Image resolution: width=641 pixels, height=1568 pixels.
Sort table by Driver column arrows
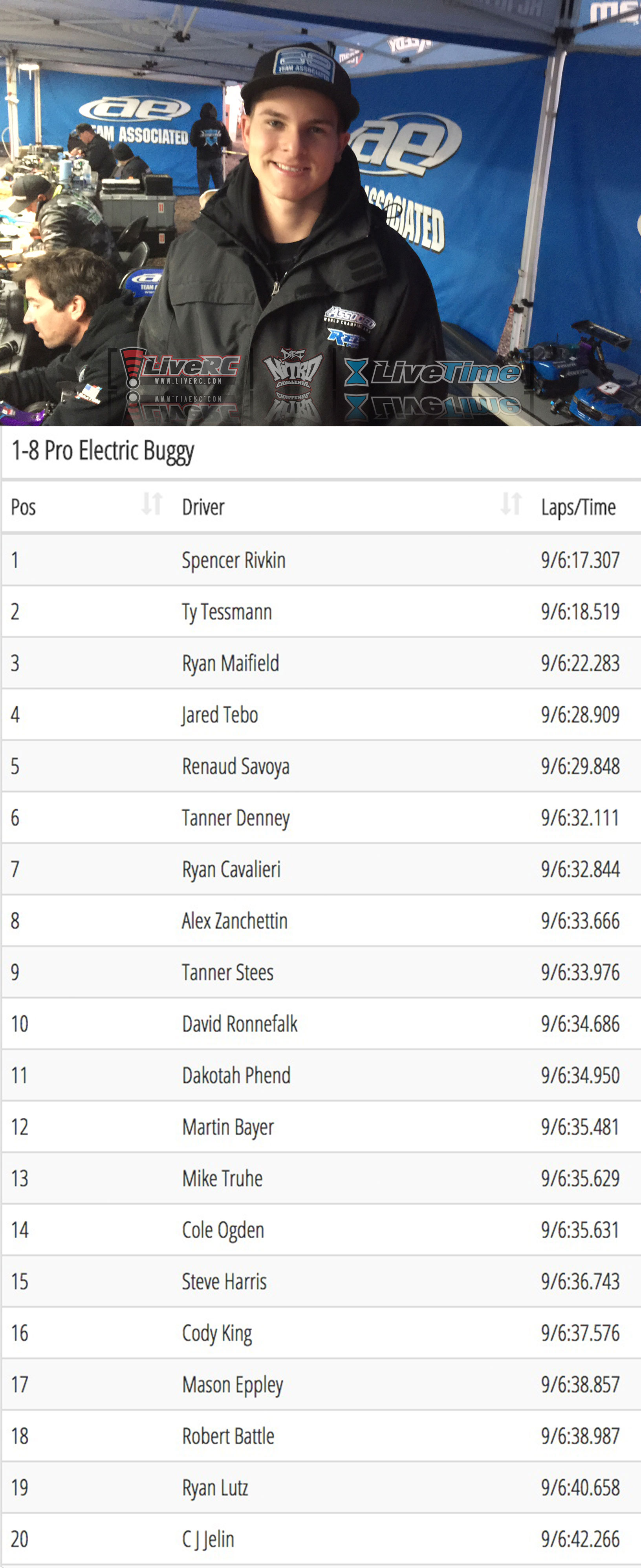pos(511,504)
